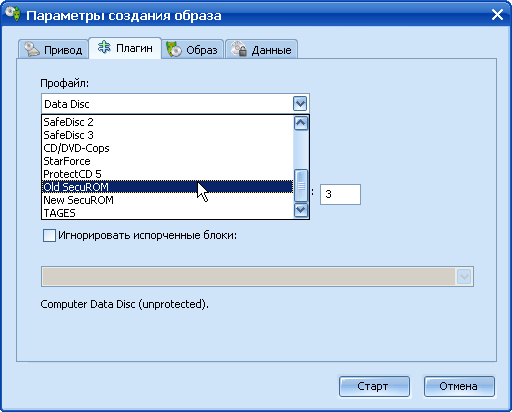Switch to the Данные tab

(x=261, y=49)
